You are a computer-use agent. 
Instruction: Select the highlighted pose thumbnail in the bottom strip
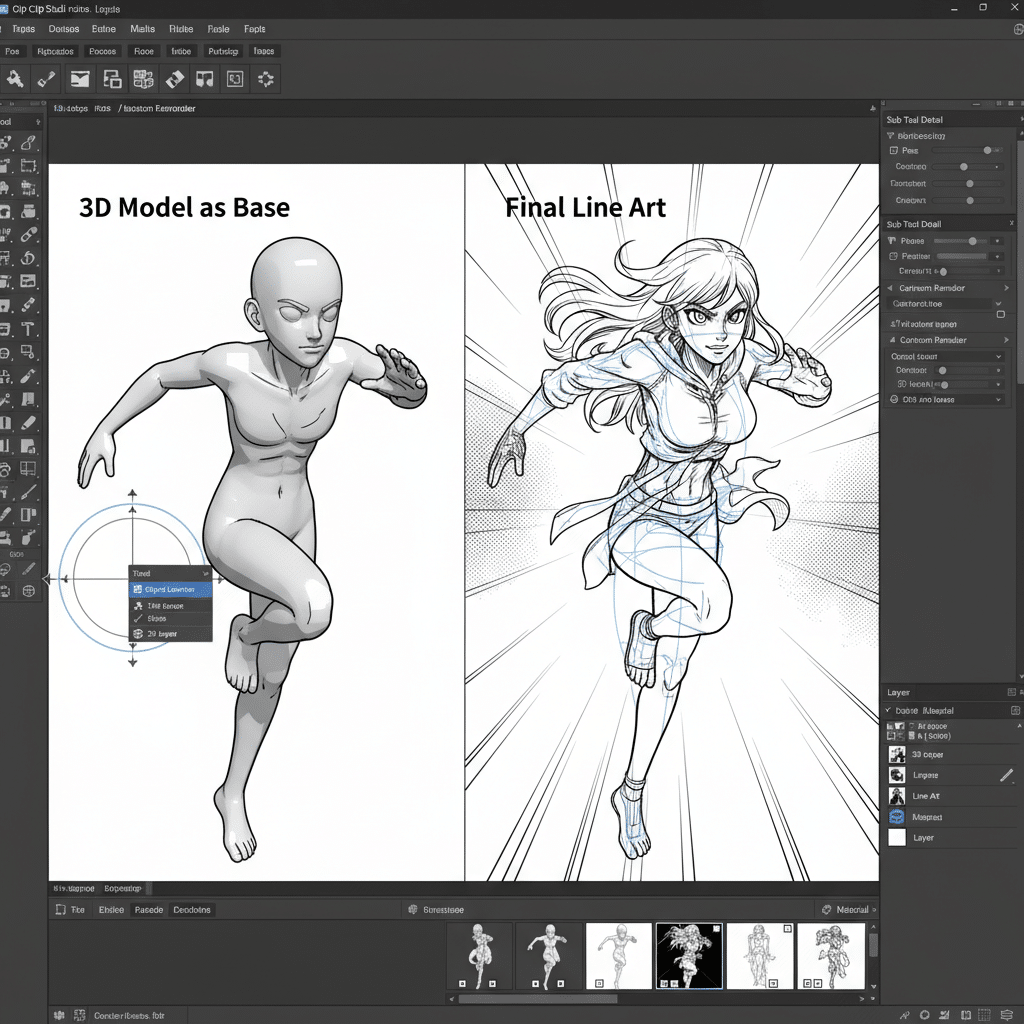pos(689,955)
